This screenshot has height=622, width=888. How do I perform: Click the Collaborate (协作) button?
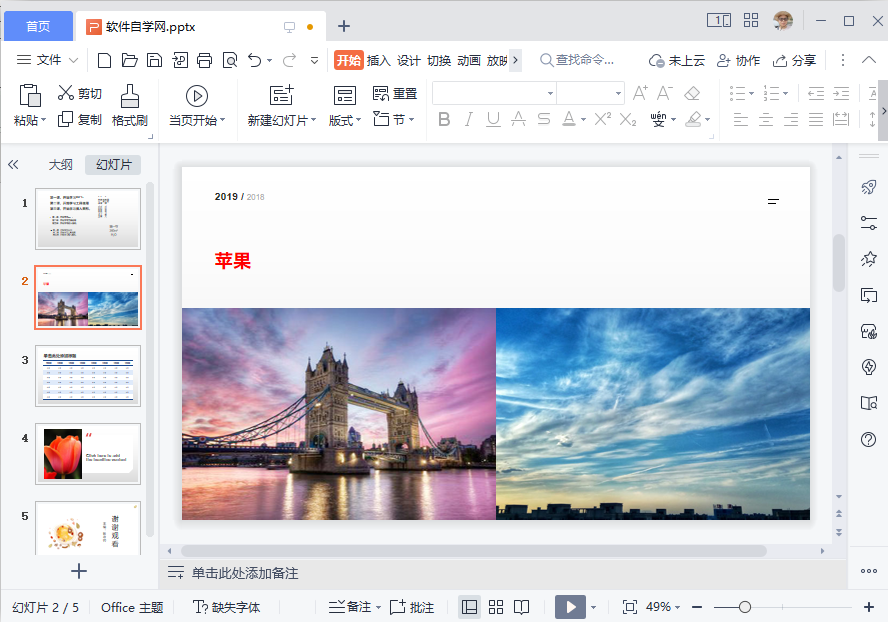(738, 60)
